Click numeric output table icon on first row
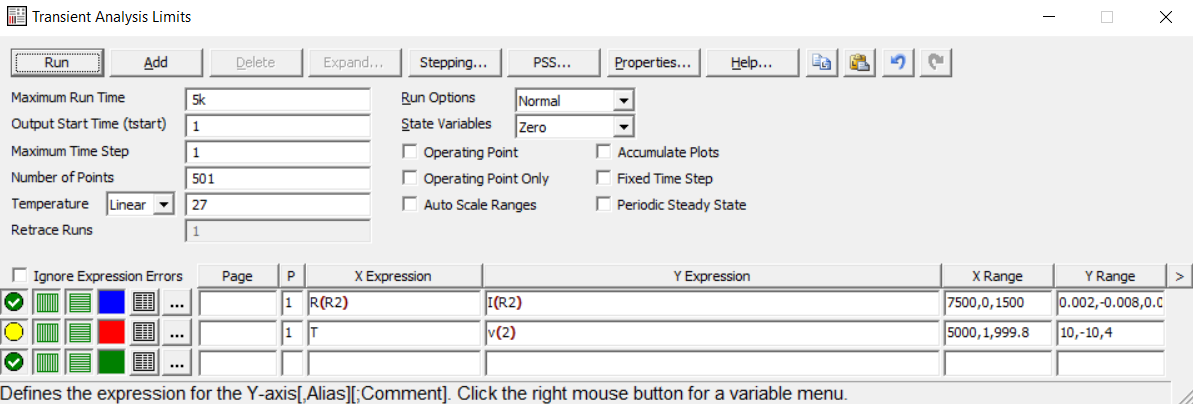The width and height of the screenshot is (1193, 404). click(143, 303)
